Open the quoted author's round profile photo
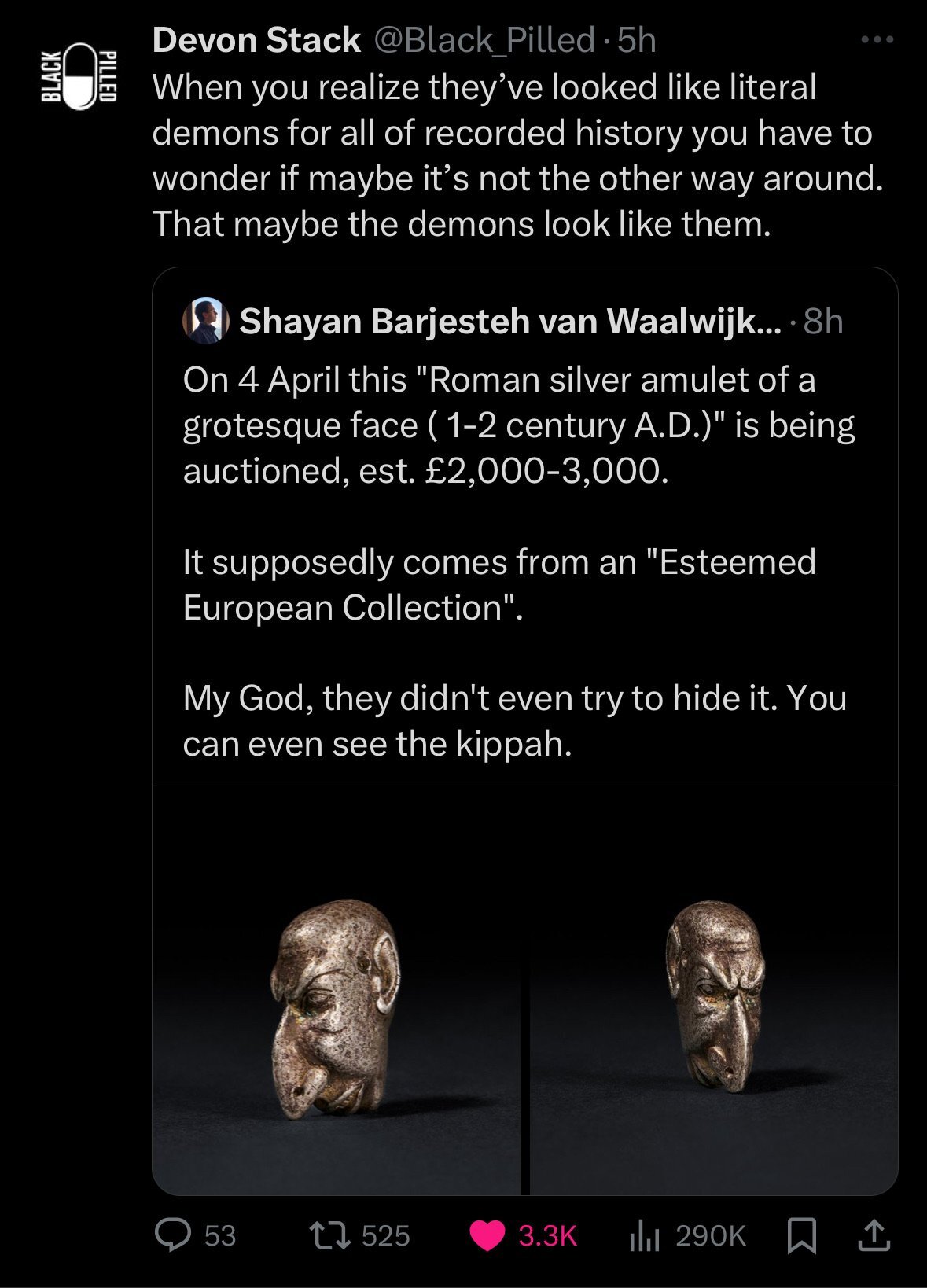 (x=205, y=321)
